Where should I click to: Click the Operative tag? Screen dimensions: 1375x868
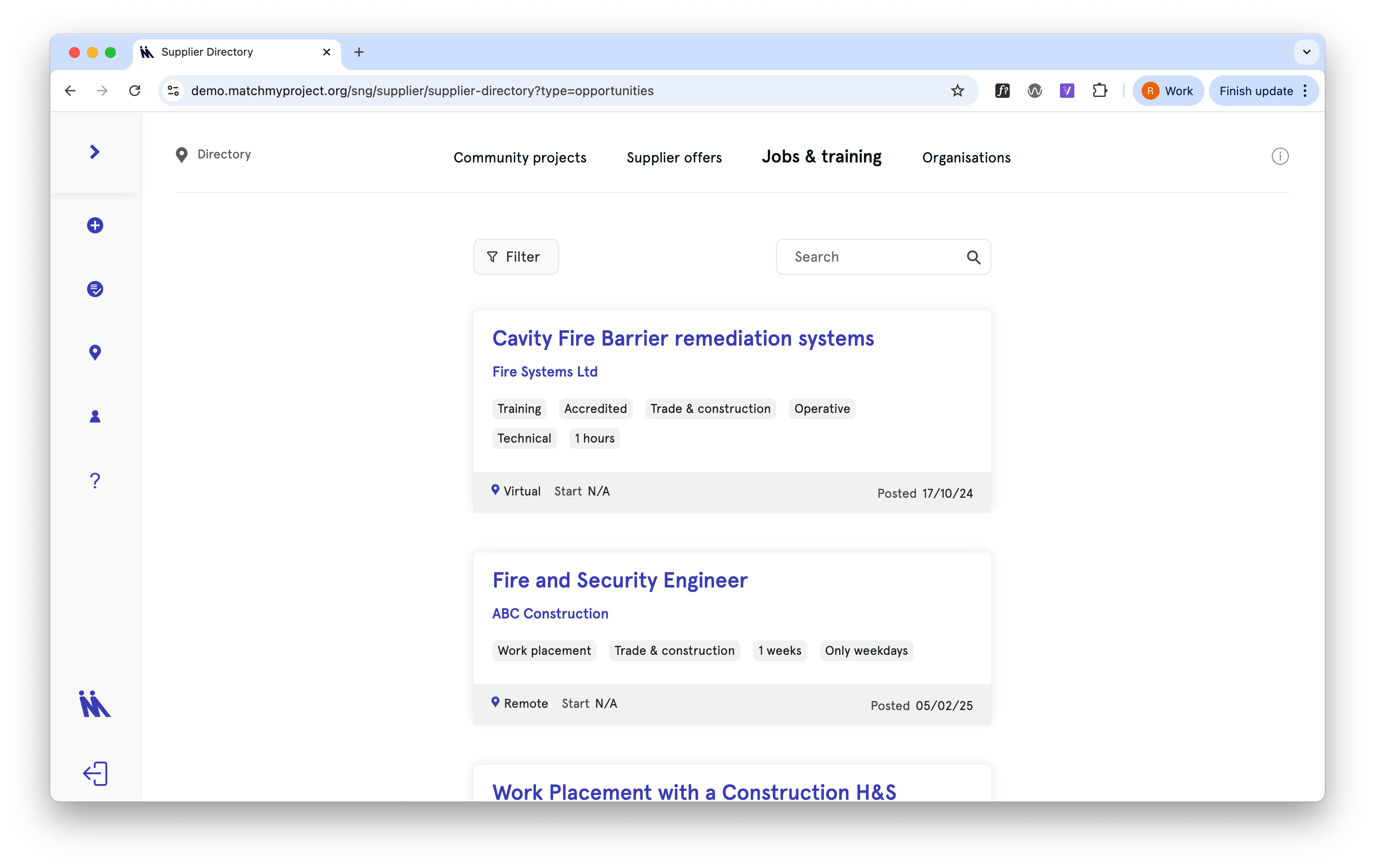coord(822,409)
